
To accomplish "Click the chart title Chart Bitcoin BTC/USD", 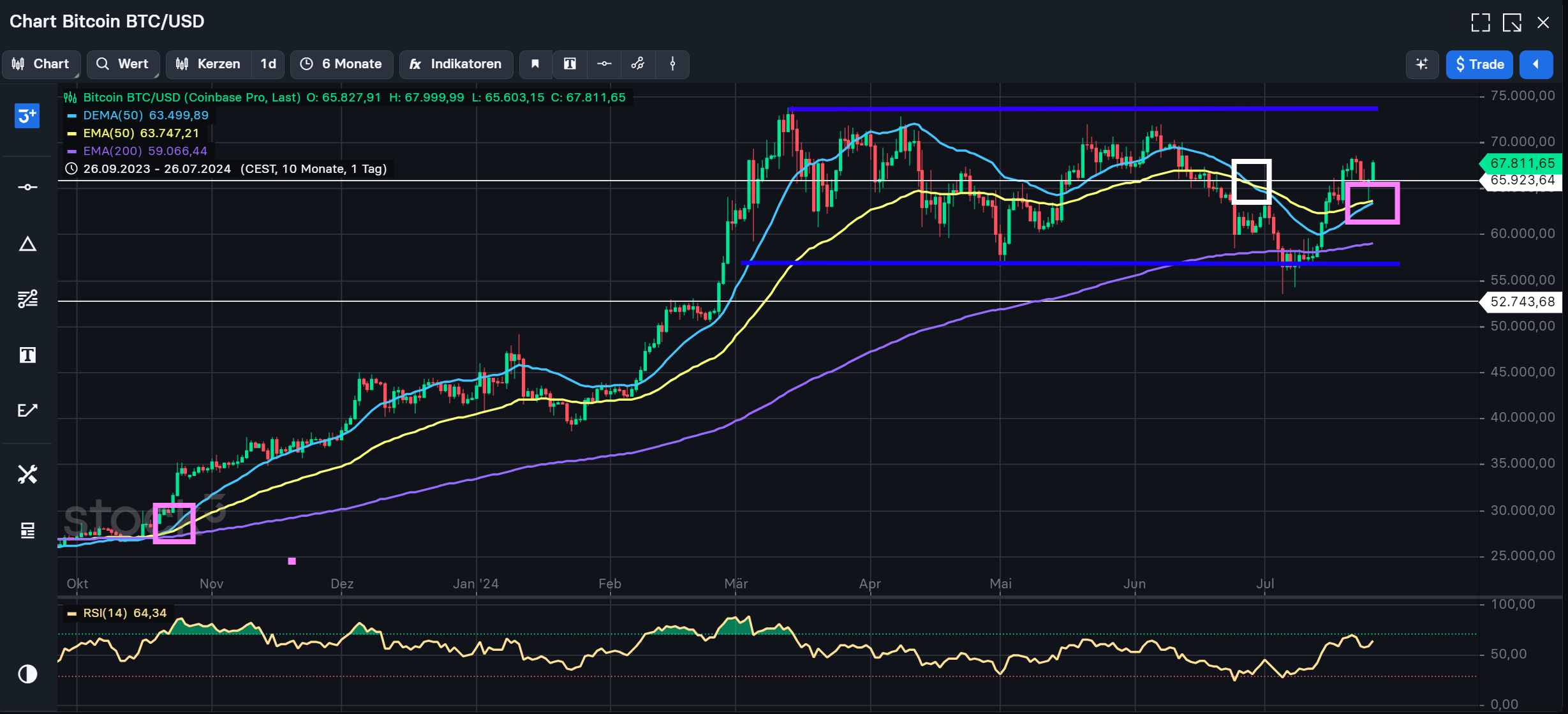I will [107, 22].
